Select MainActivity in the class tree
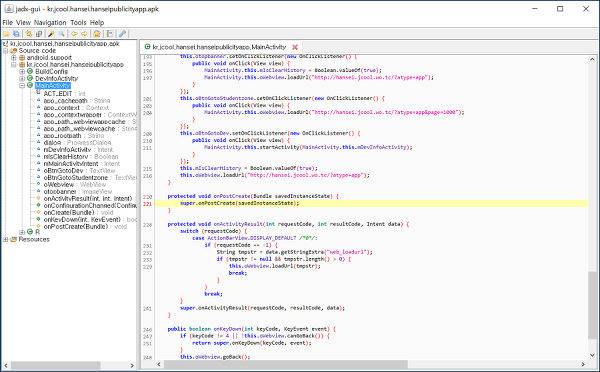The width and height of the screenshot is (600, 372). (x=52, y=85)
